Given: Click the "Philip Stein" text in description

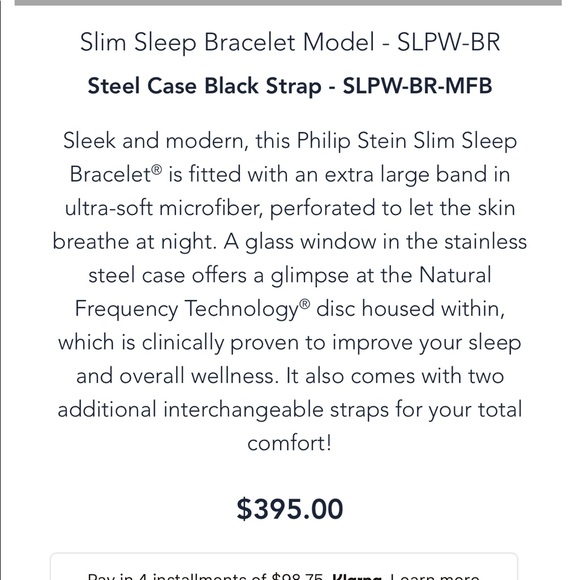Looking at the screenshot, I should pos(352,141).
